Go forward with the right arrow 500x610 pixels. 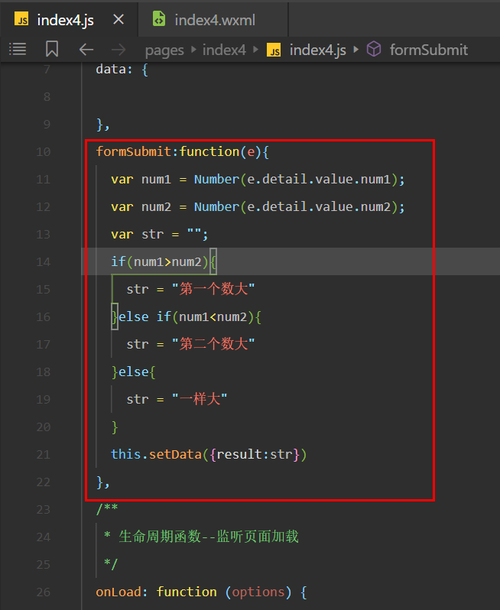118,50
